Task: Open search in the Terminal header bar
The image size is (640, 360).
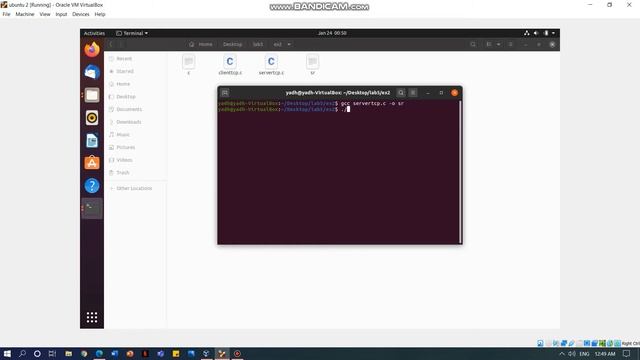Action: pyautogui.click(x=401, y=93)
